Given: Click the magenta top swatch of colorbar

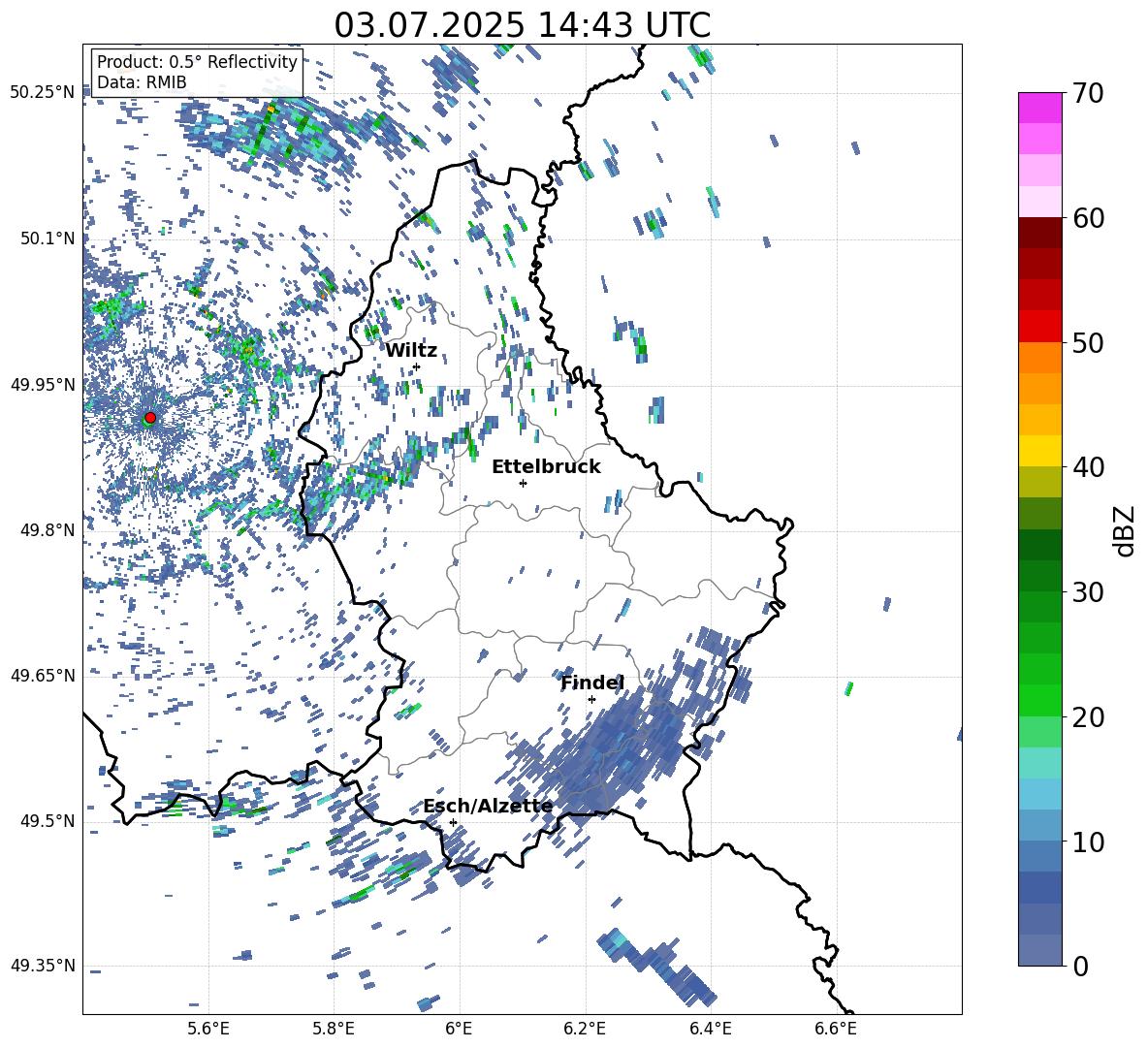Looking at the screenshot, I should pyautogui.click(x=1039, y=108).
